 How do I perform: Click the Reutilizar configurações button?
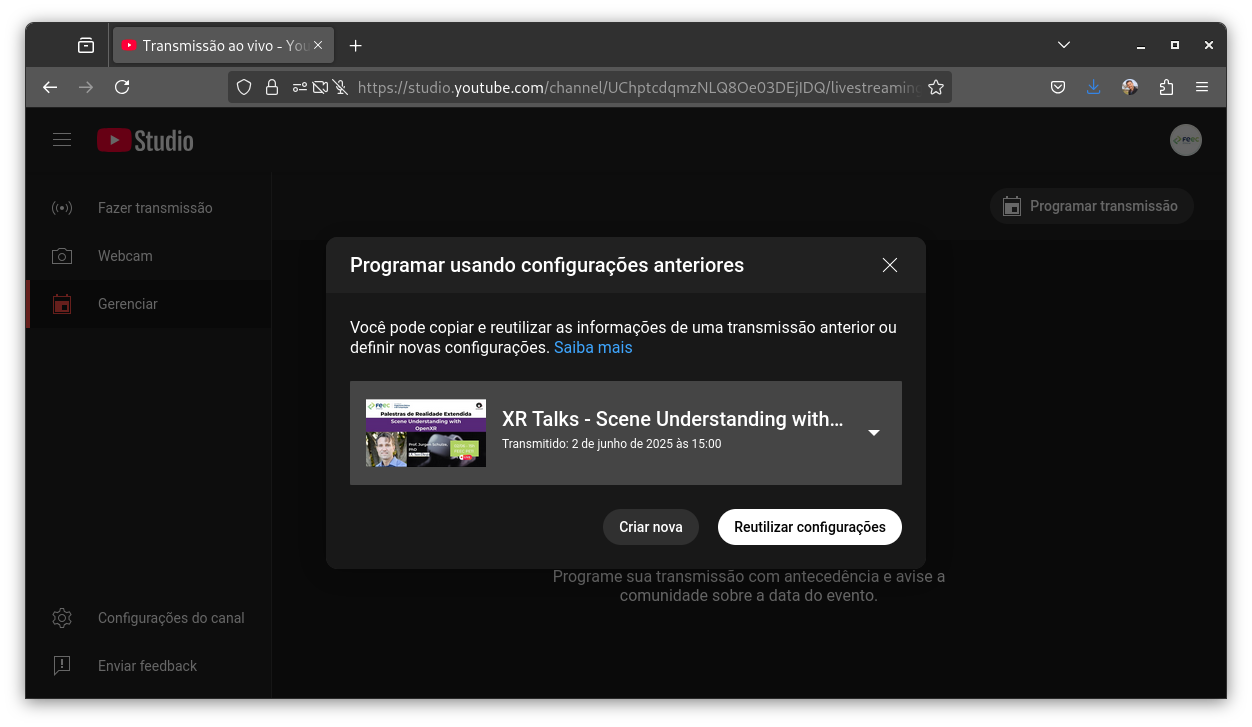810,527
